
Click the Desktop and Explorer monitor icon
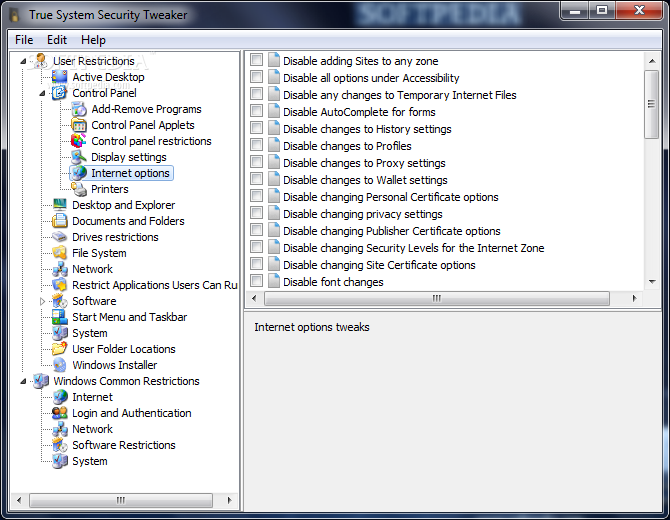59,205
